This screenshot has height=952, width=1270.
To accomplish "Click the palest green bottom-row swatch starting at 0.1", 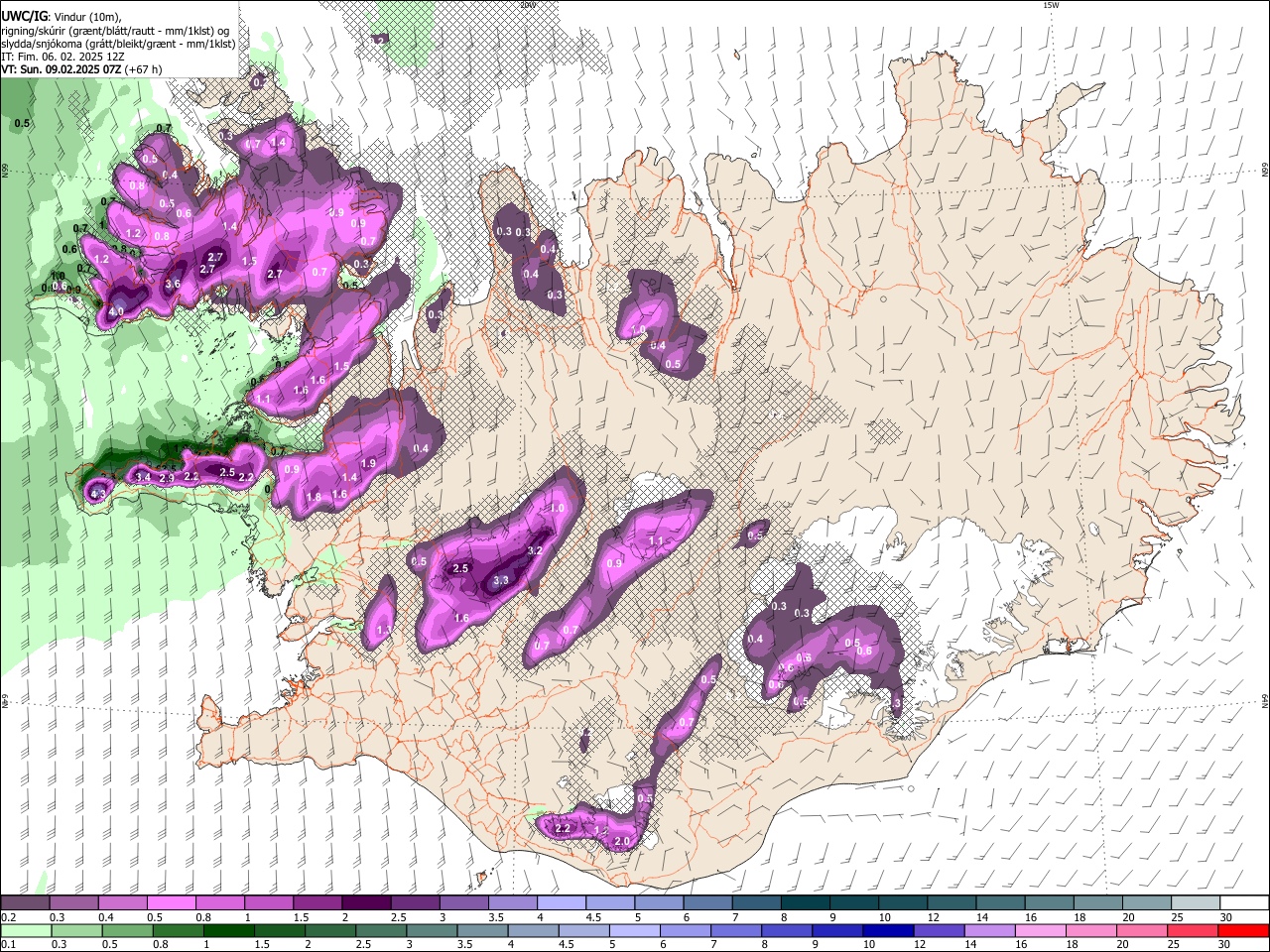I will pyautogui.click(x=26, y=930).
